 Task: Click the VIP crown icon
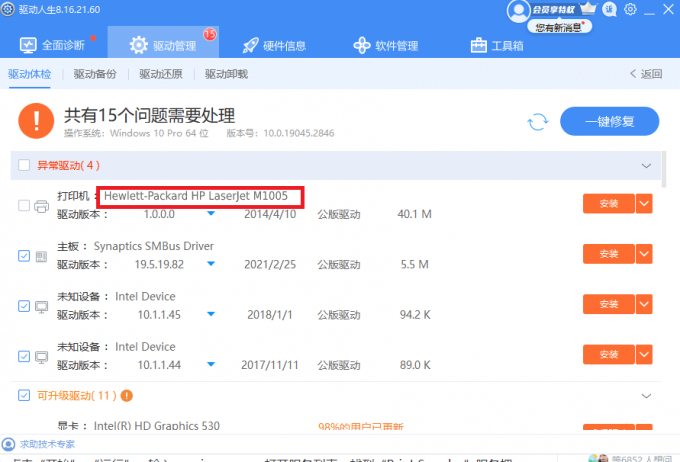588,9
